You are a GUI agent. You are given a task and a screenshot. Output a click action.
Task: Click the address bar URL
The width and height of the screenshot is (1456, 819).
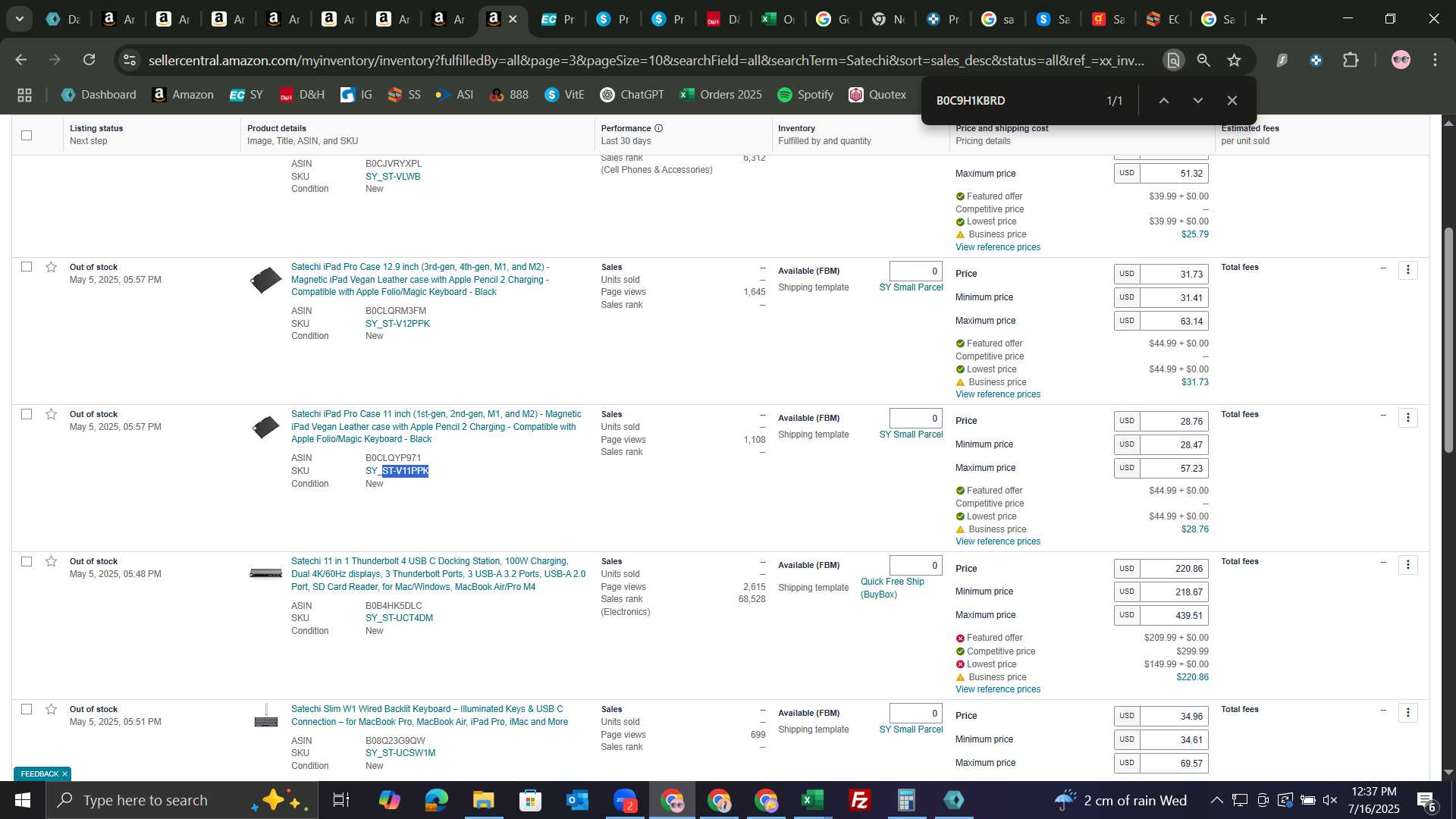[646, 60]
